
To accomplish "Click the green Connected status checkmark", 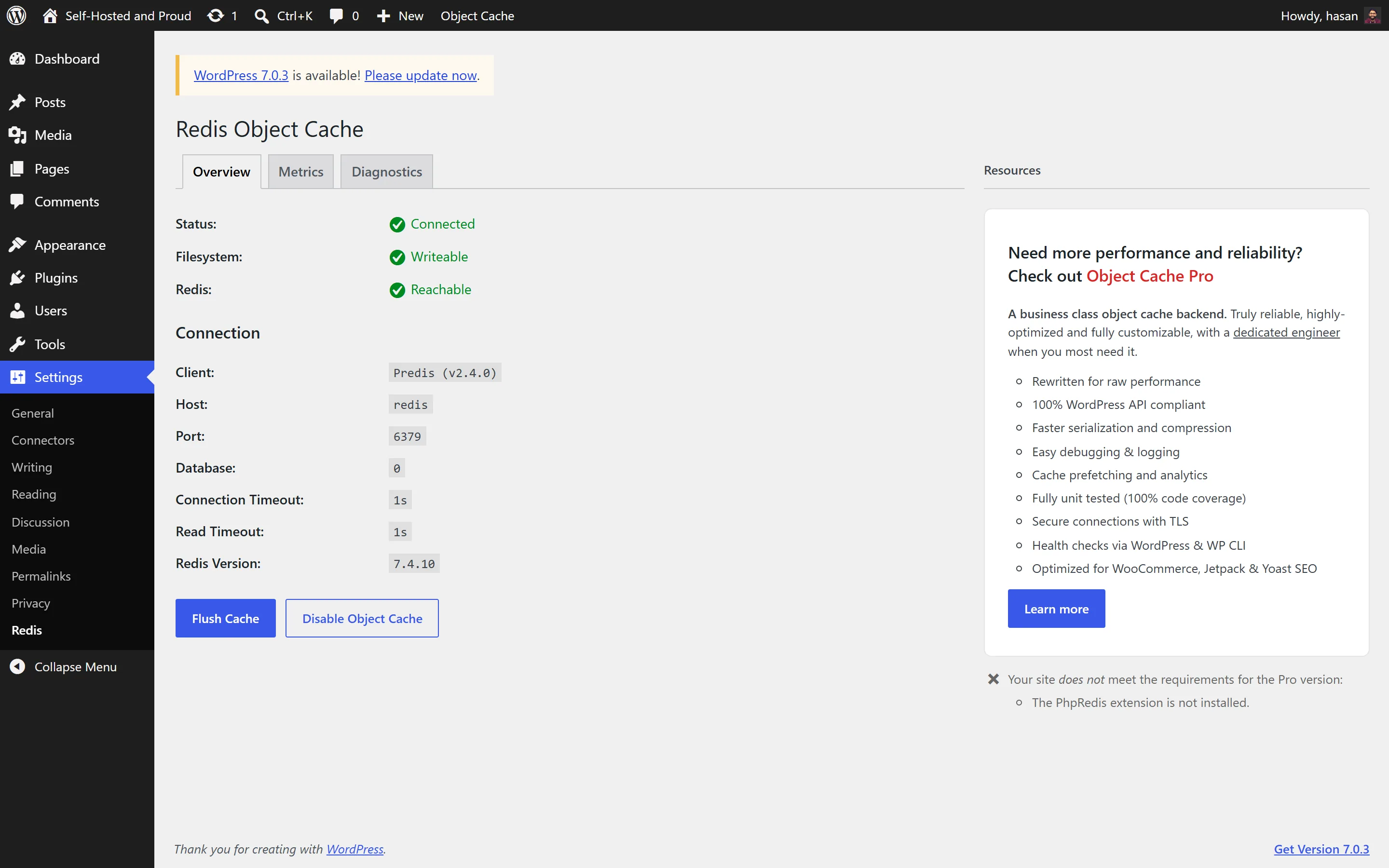I will click(x=397, y=224).
